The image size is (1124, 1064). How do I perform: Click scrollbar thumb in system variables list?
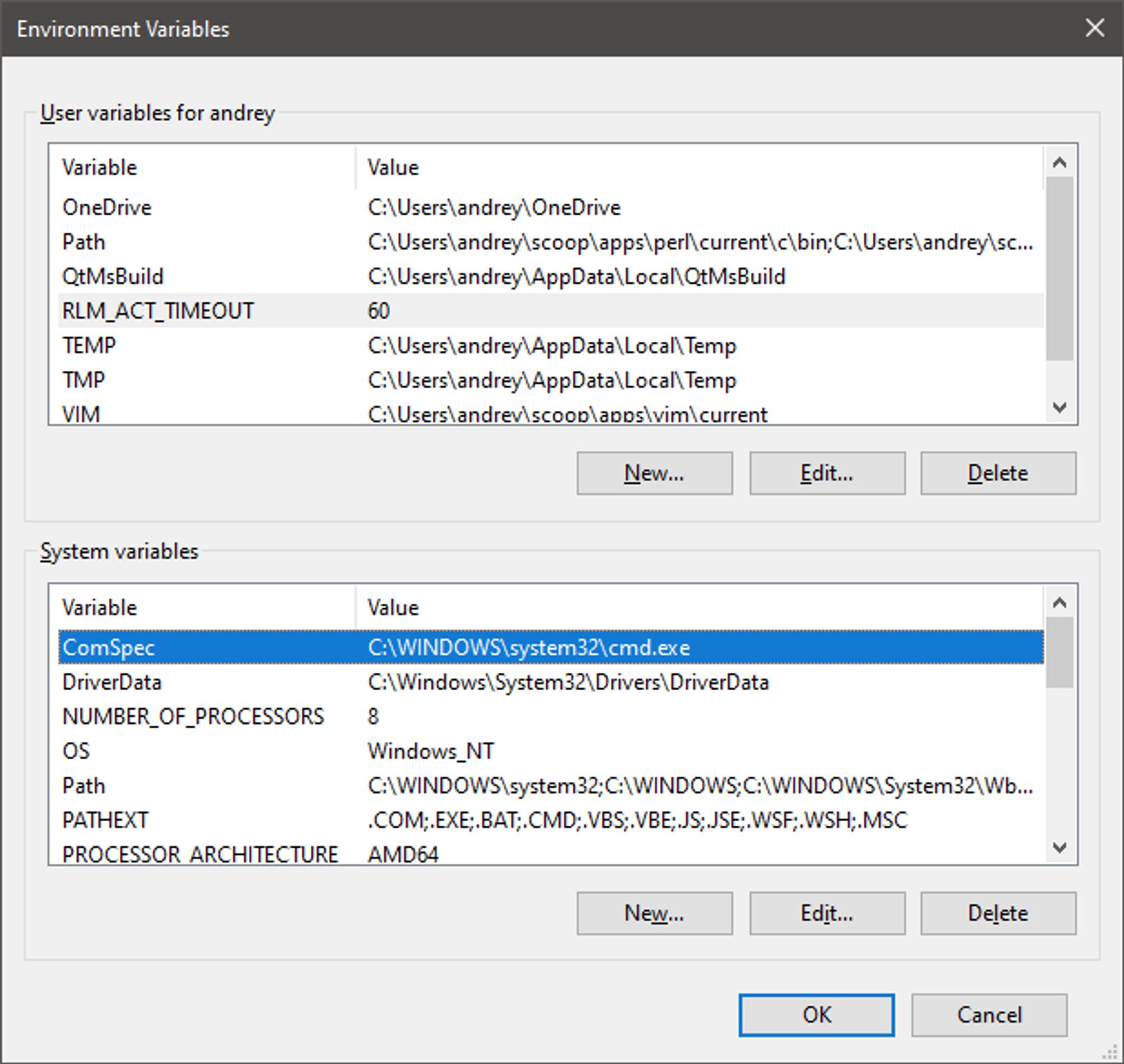click(x=1059, y=652)
